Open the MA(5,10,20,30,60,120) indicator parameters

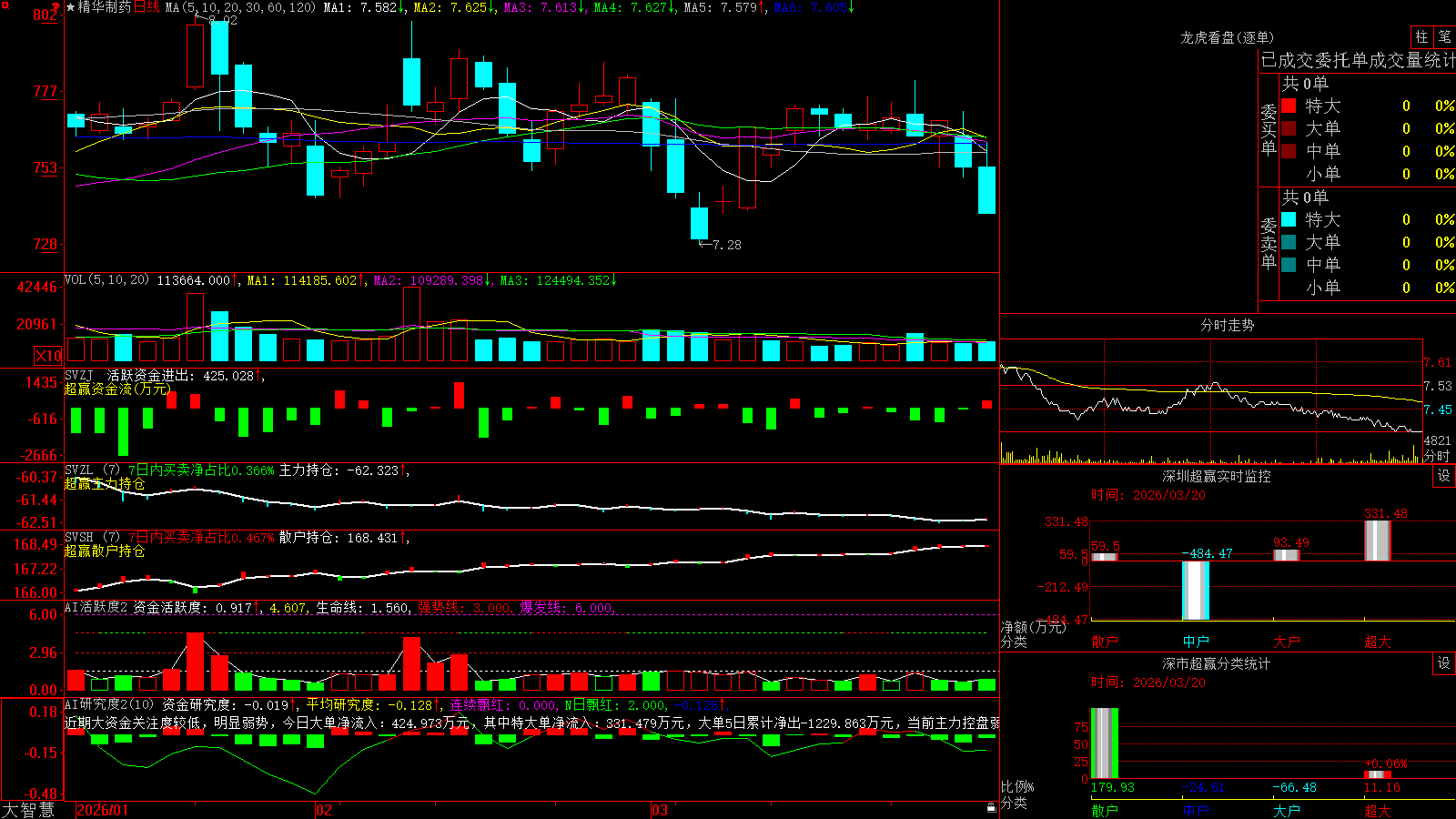point(240,7)
